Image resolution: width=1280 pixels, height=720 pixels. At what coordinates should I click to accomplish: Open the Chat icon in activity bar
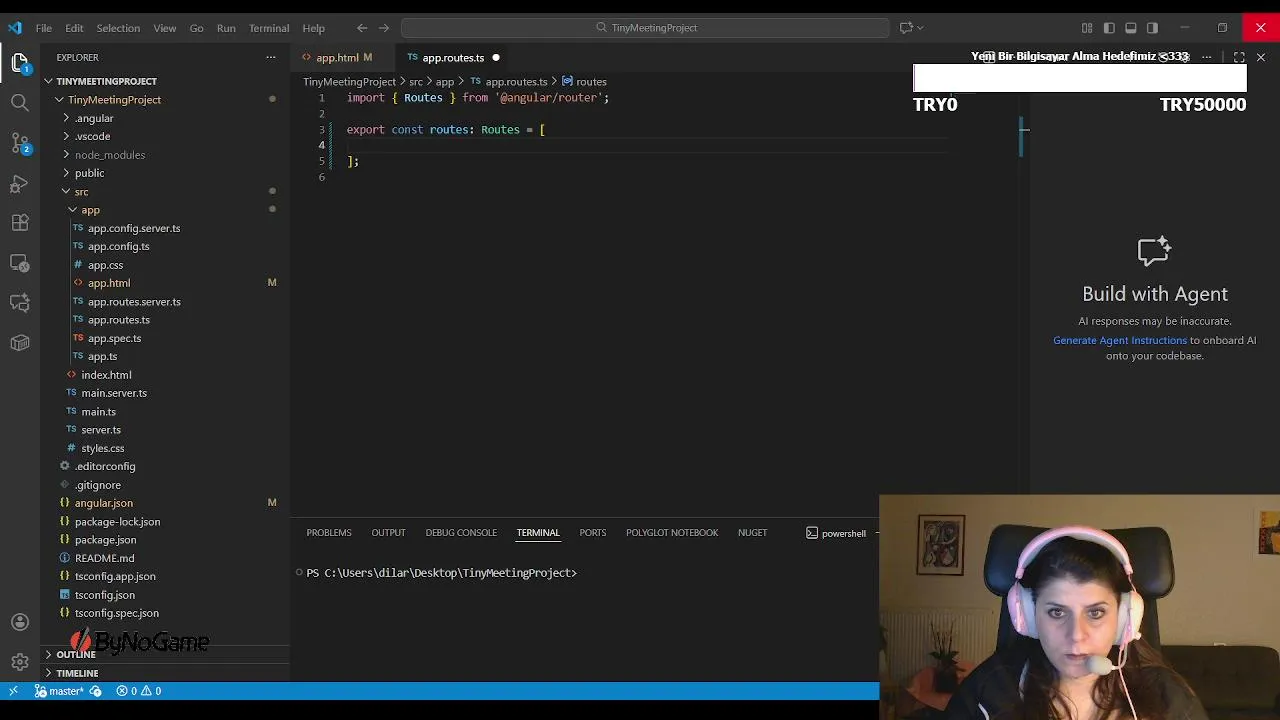pyautogui.click(x=20, y=303)
